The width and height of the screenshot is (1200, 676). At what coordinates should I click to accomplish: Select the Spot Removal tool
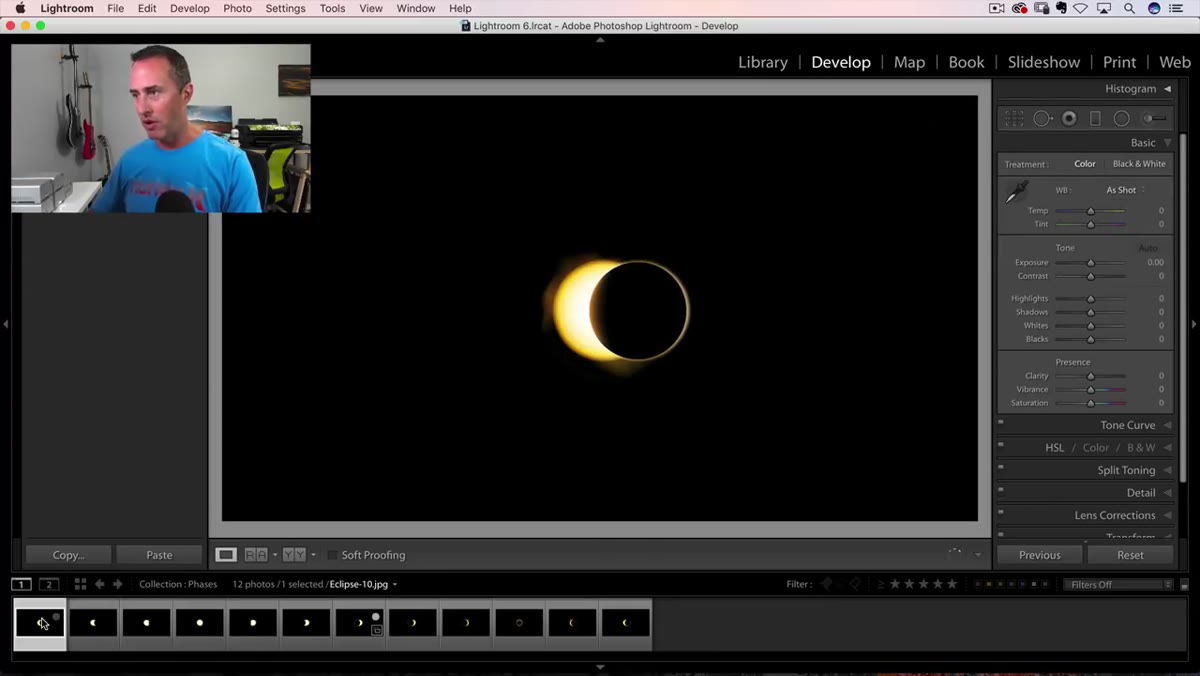click(1042, 118)
